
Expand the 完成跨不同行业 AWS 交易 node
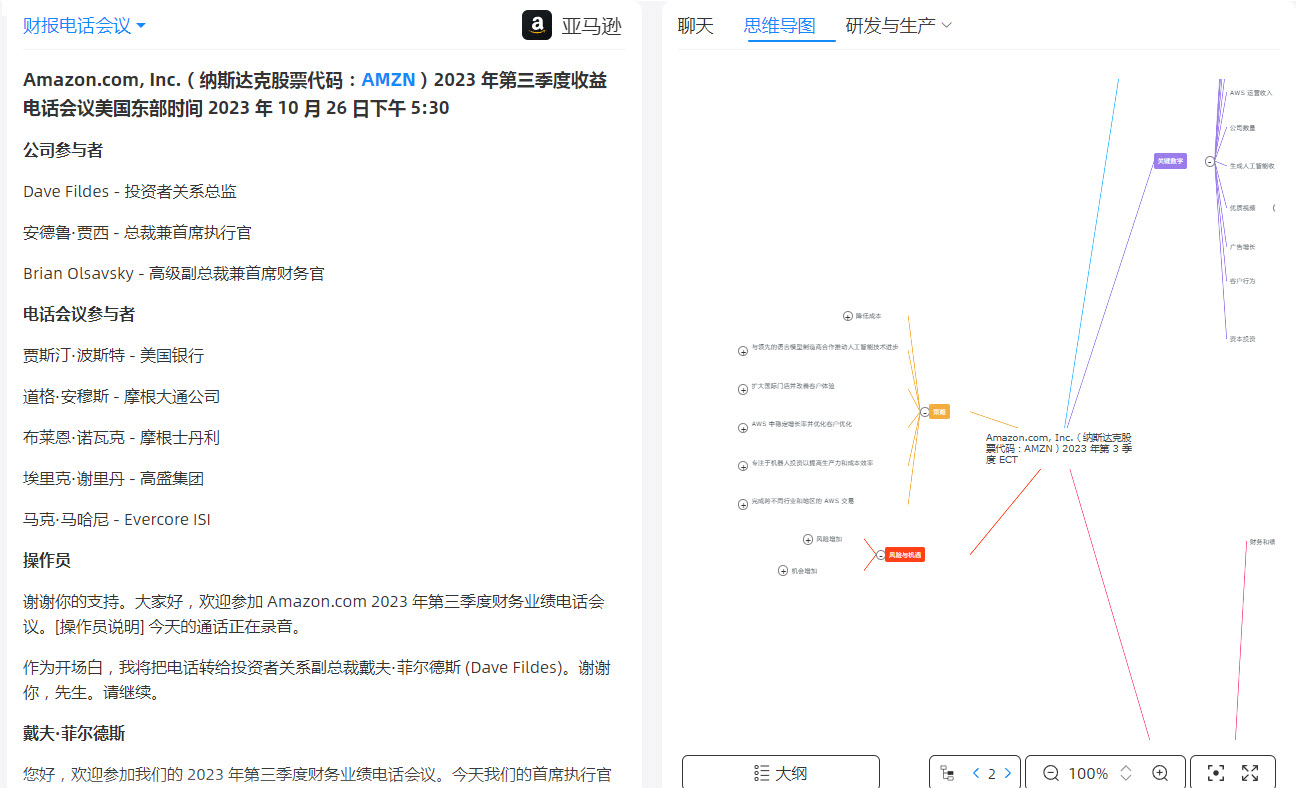pos(743,504)
